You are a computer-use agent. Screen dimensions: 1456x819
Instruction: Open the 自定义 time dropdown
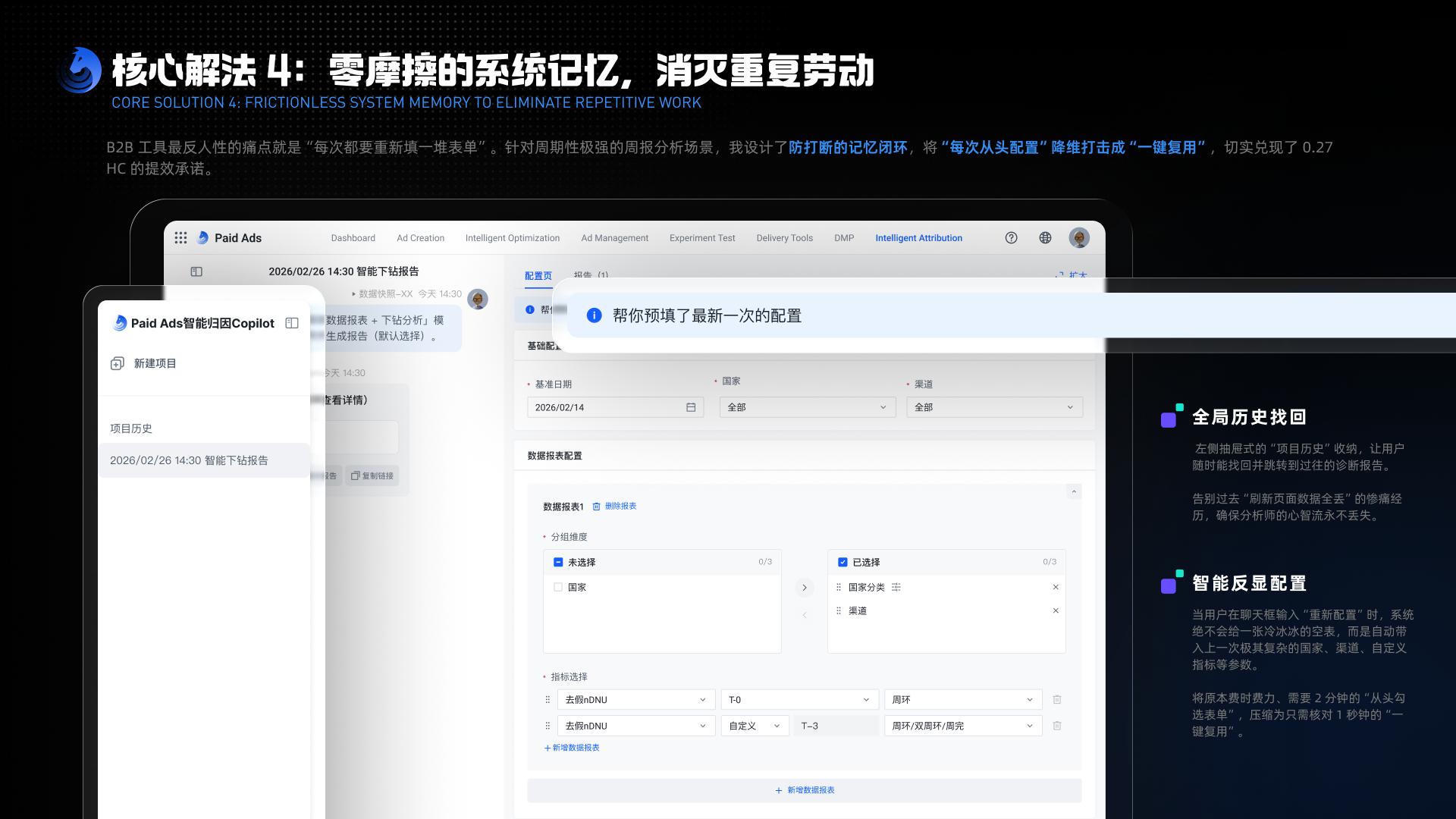pos(755,726)
